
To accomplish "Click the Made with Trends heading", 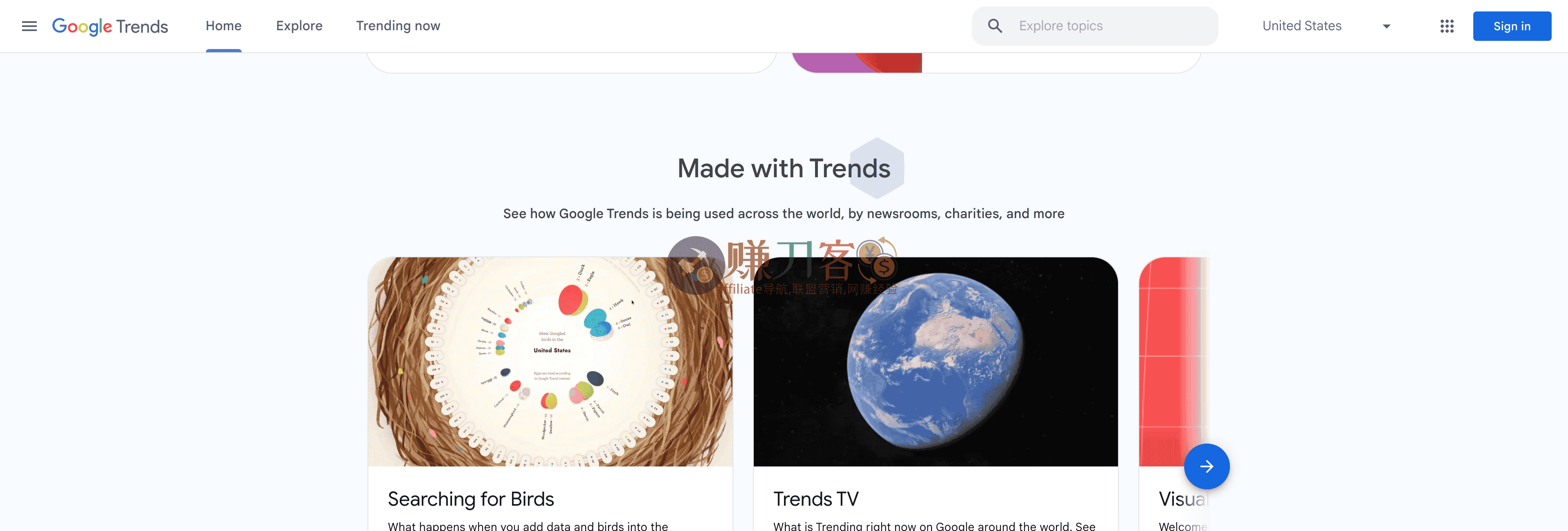I will [784, 168].
